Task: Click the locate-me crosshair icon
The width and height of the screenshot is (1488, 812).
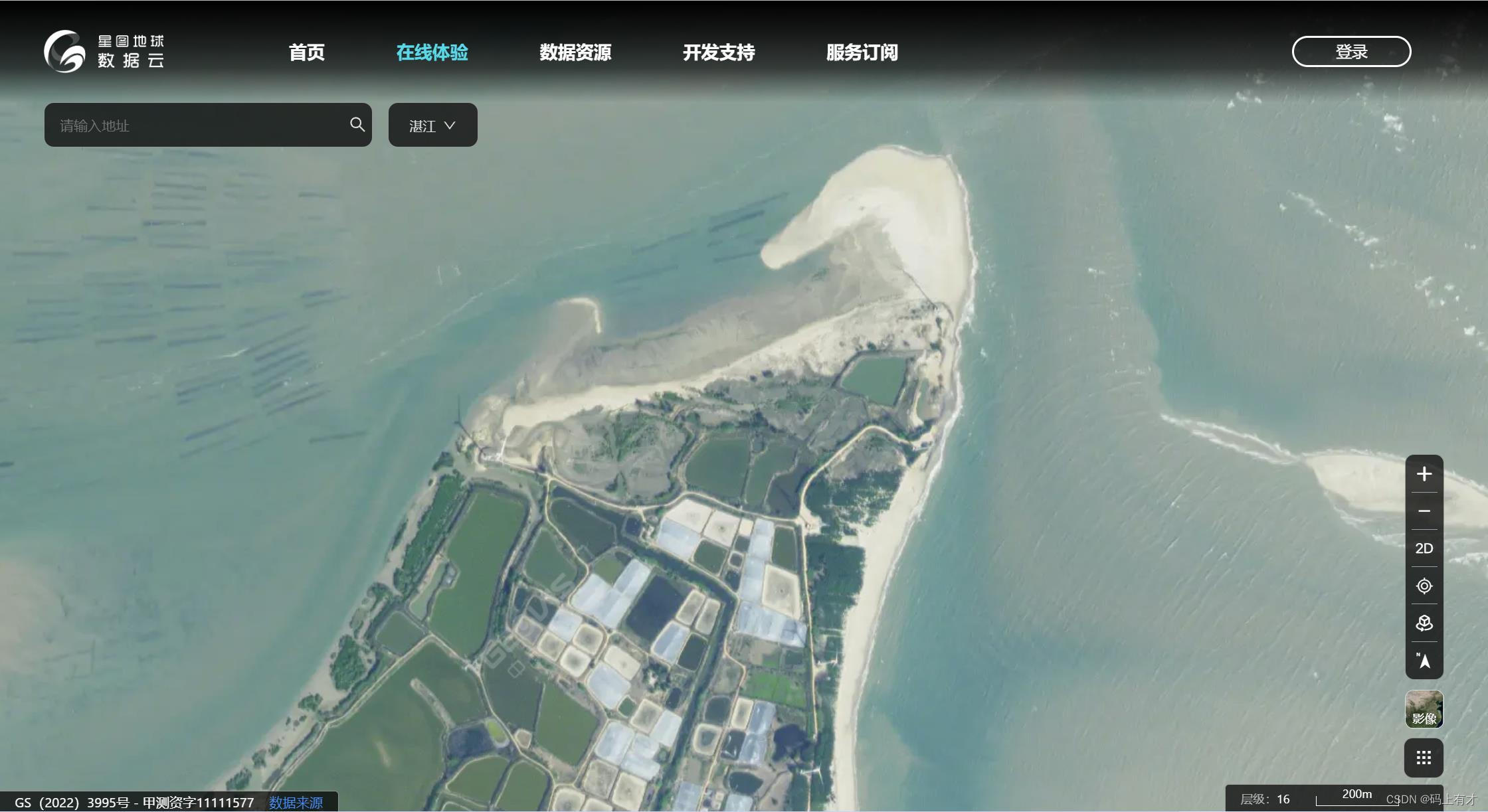Action: click(x=1424, y=586)
